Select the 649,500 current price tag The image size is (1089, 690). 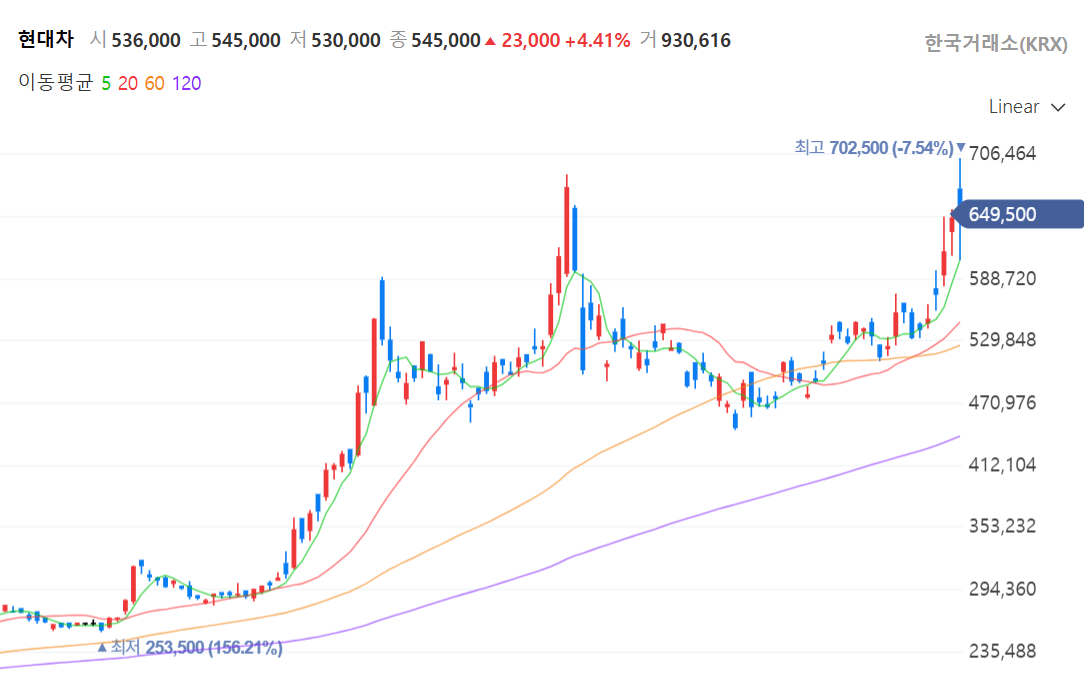[1017, 214]
